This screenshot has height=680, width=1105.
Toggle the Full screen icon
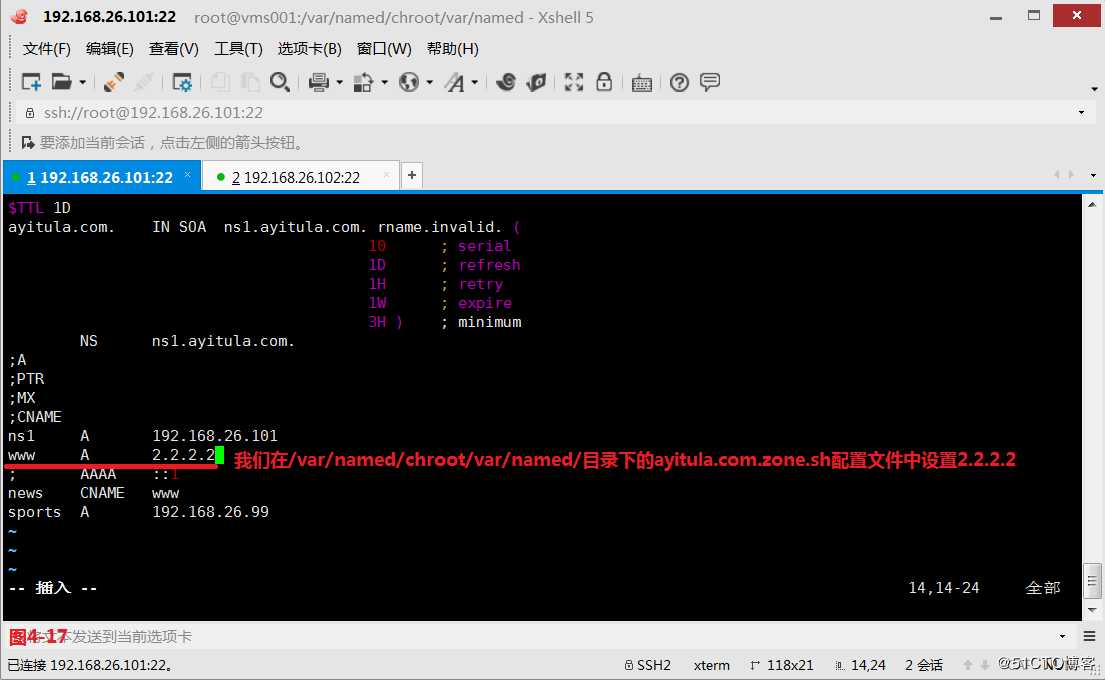coord(574,82)
